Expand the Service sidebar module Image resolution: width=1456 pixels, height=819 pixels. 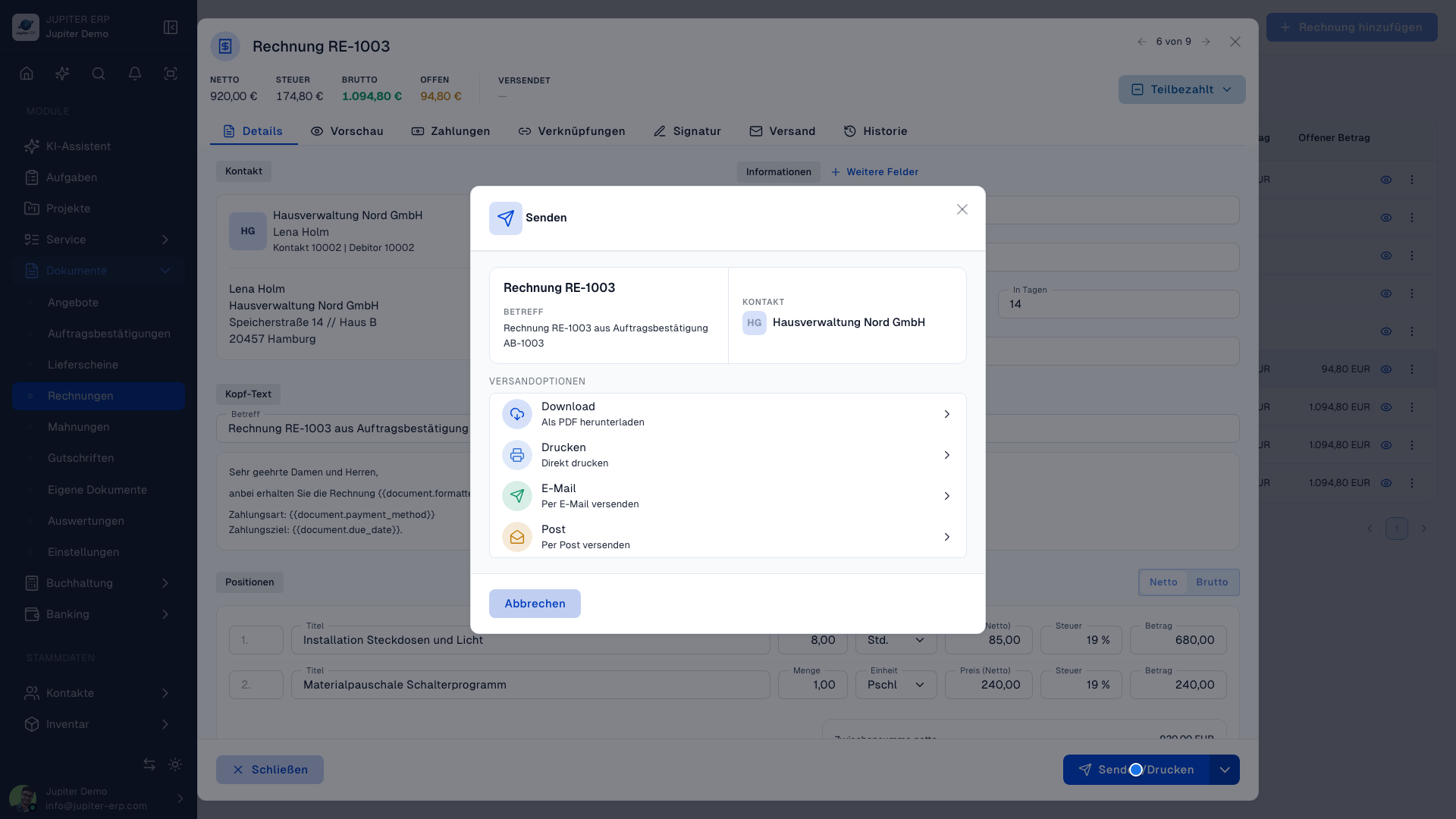(x=99, y=240)
